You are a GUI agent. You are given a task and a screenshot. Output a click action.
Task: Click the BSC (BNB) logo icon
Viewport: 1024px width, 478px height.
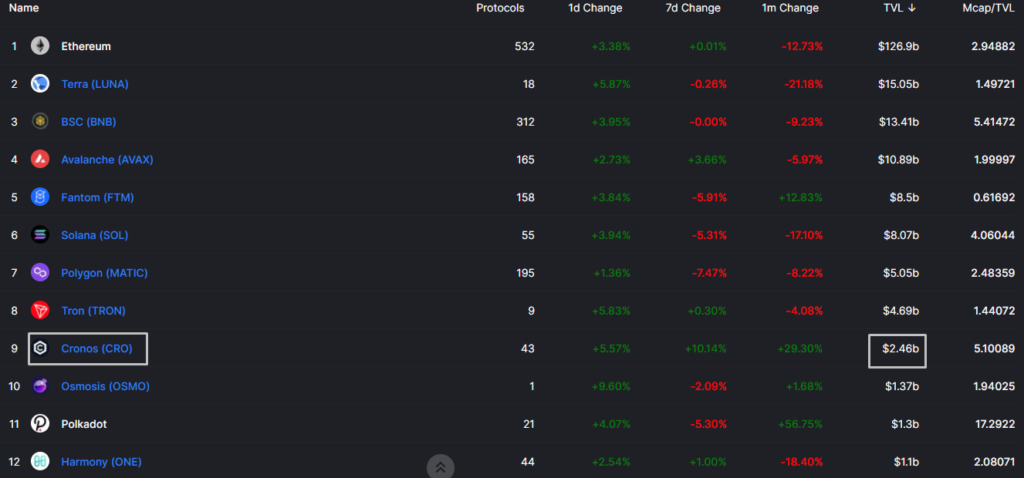[40, 122]
